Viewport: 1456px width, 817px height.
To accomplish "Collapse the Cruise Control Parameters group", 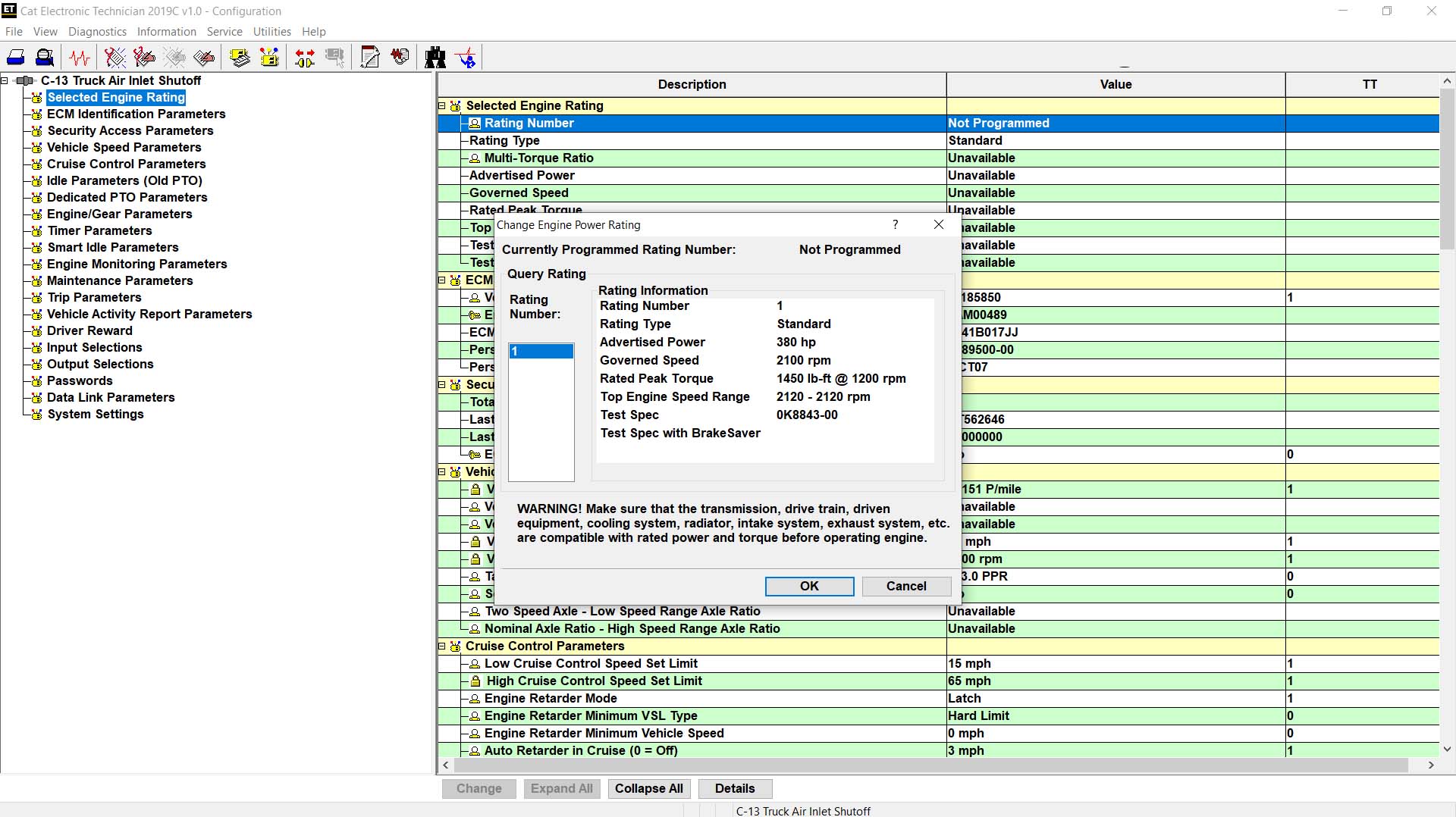I will [443, 646].
